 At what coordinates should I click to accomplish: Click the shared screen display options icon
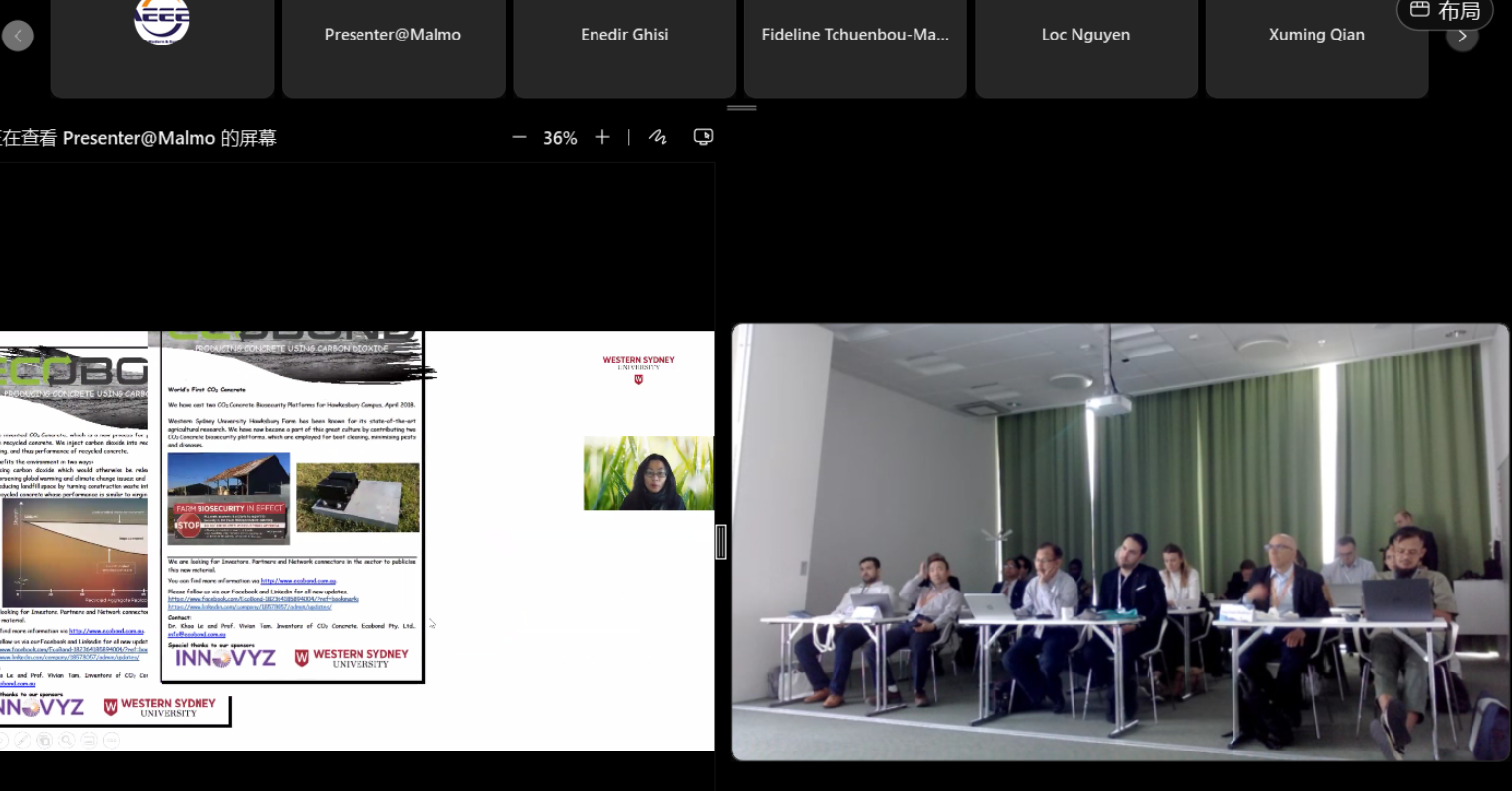click(703, 138)
